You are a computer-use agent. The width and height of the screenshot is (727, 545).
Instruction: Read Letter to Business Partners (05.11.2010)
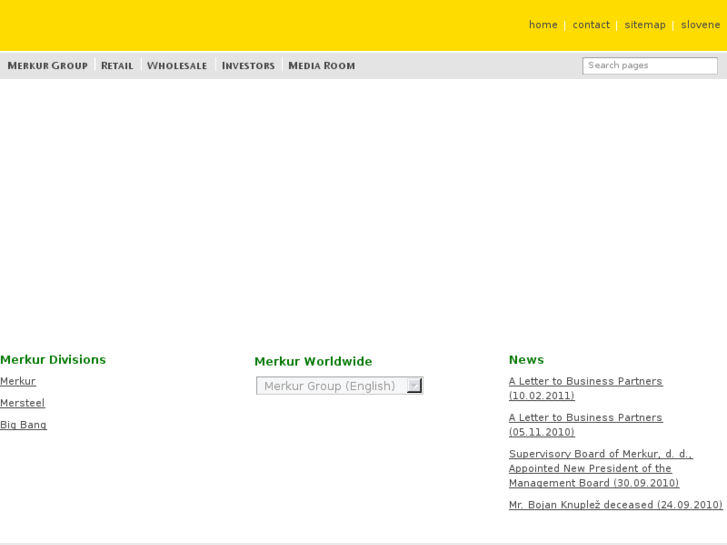pos(586,424)
